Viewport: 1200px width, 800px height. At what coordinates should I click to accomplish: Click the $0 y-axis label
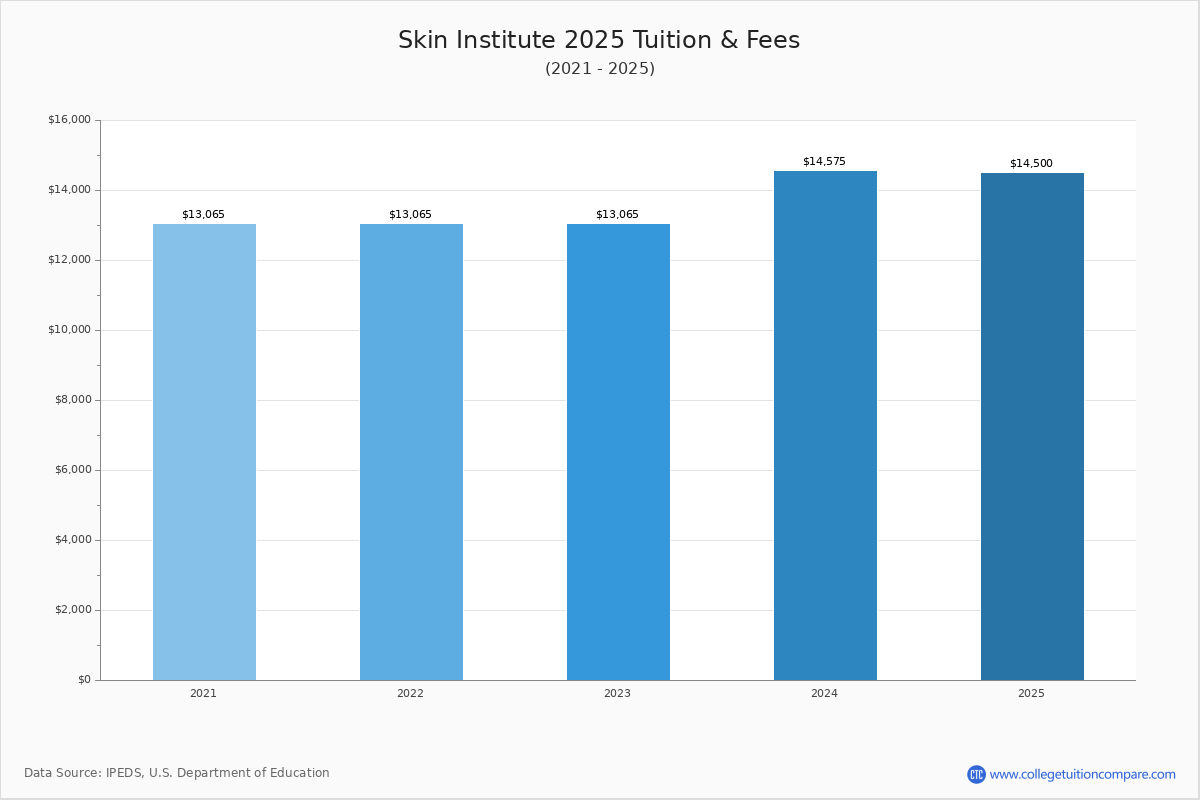click(x=84, y=680)
